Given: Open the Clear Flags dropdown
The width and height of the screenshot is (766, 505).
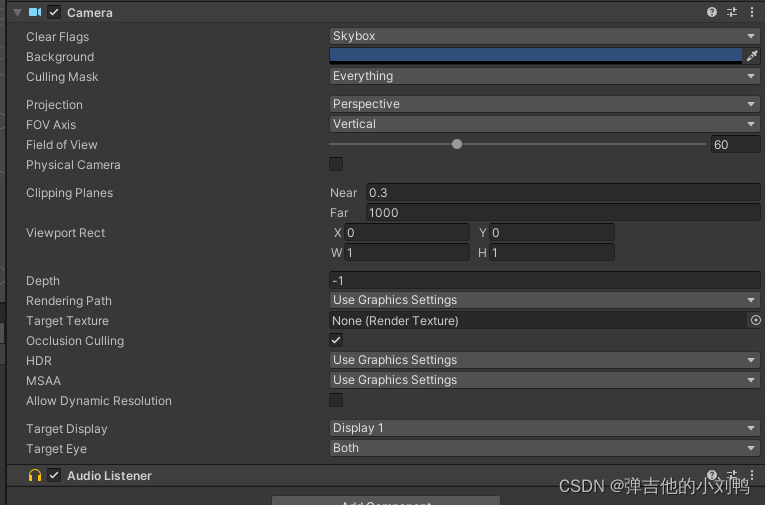Looking at the screenshot, I should (x=544, y=36).
